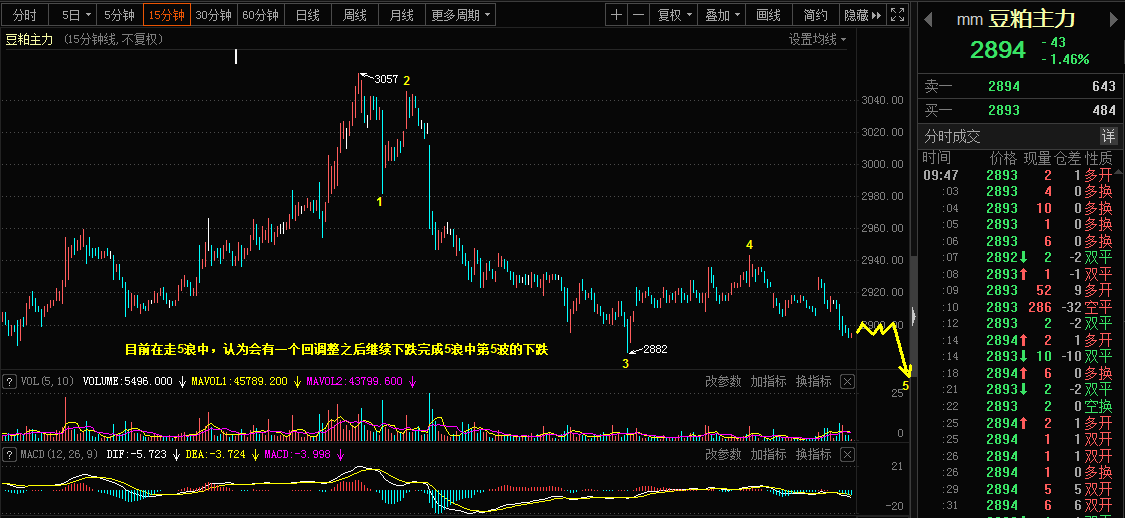Click 分时成交 section header
The height and width of the screenshot is (518, 1125).
point(952,136)
